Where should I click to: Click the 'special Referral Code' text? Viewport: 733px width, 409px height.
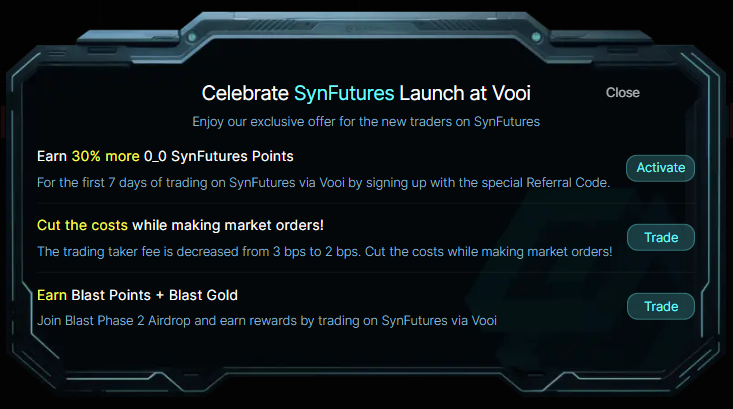point(538,182)
